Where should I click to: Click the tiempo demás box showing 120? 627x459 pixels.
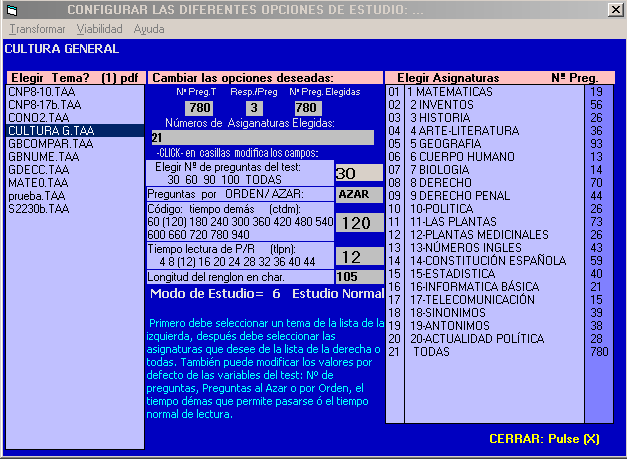coord(359,223)
